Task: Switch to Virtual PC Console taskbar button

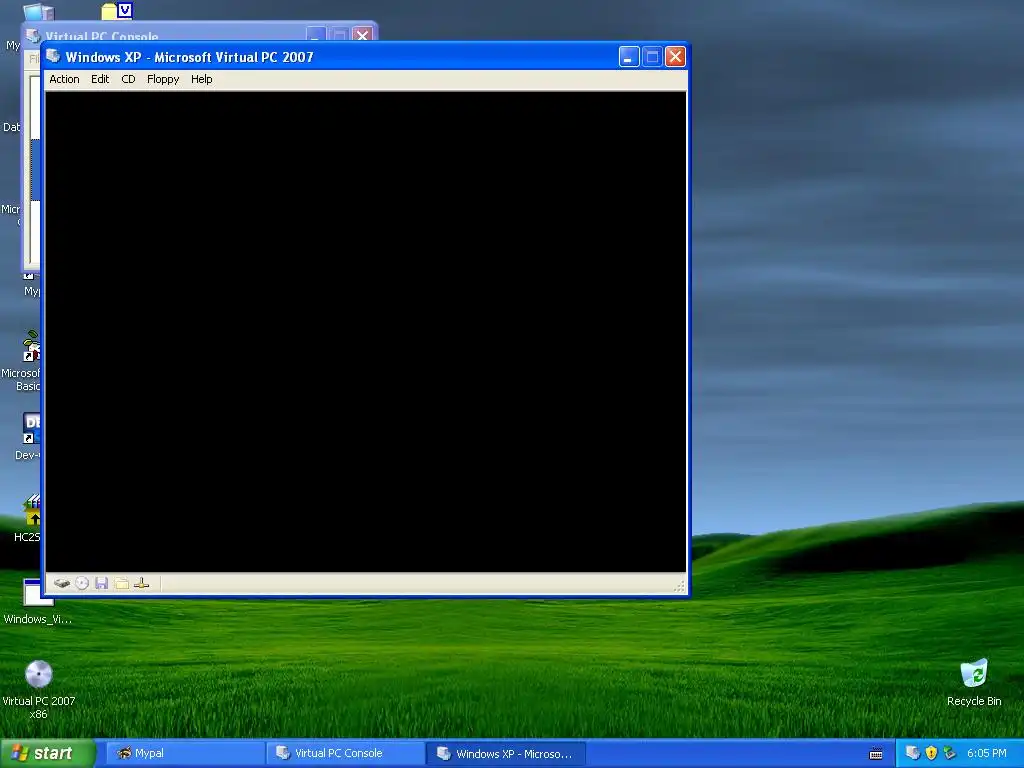Action: coord(345,754)
